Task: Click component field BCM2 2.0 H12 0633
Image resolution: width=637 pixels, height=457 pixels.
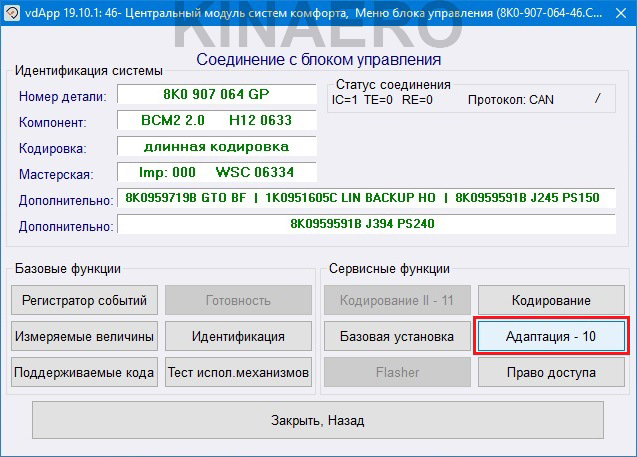Action: click(x=217, y=120)
